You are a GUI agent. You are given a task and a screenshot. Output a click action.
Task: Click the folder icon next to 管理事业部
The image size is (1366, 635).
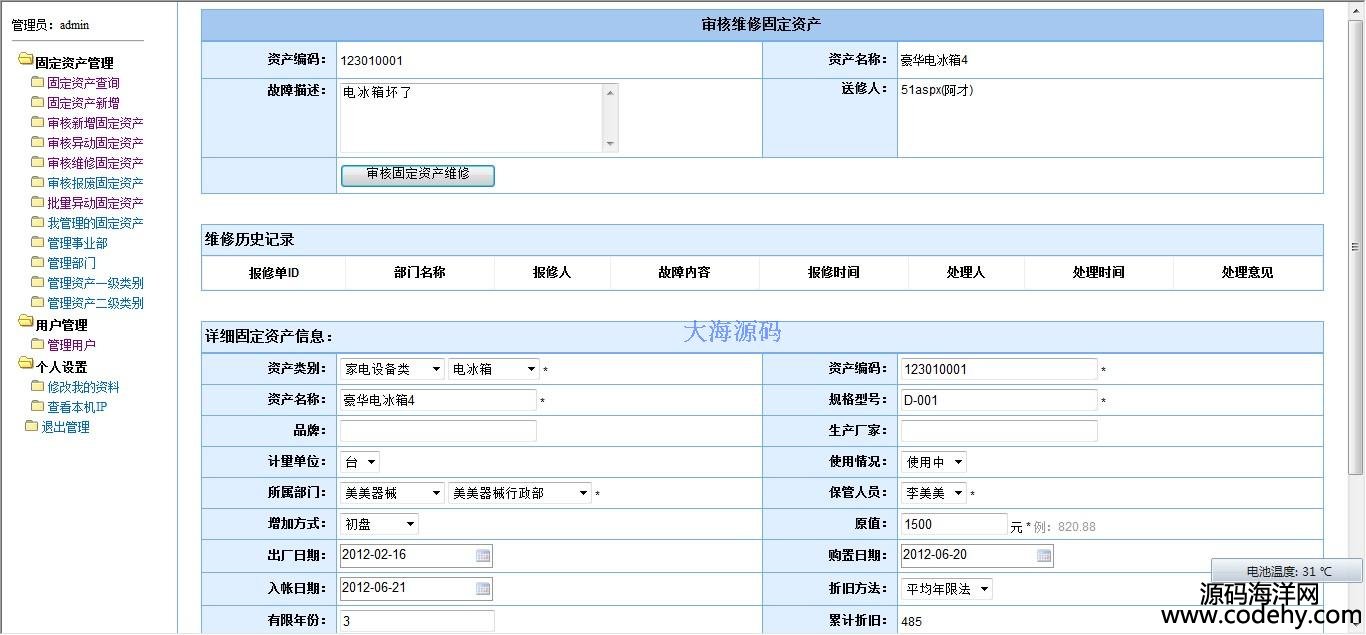pos(37,242)
